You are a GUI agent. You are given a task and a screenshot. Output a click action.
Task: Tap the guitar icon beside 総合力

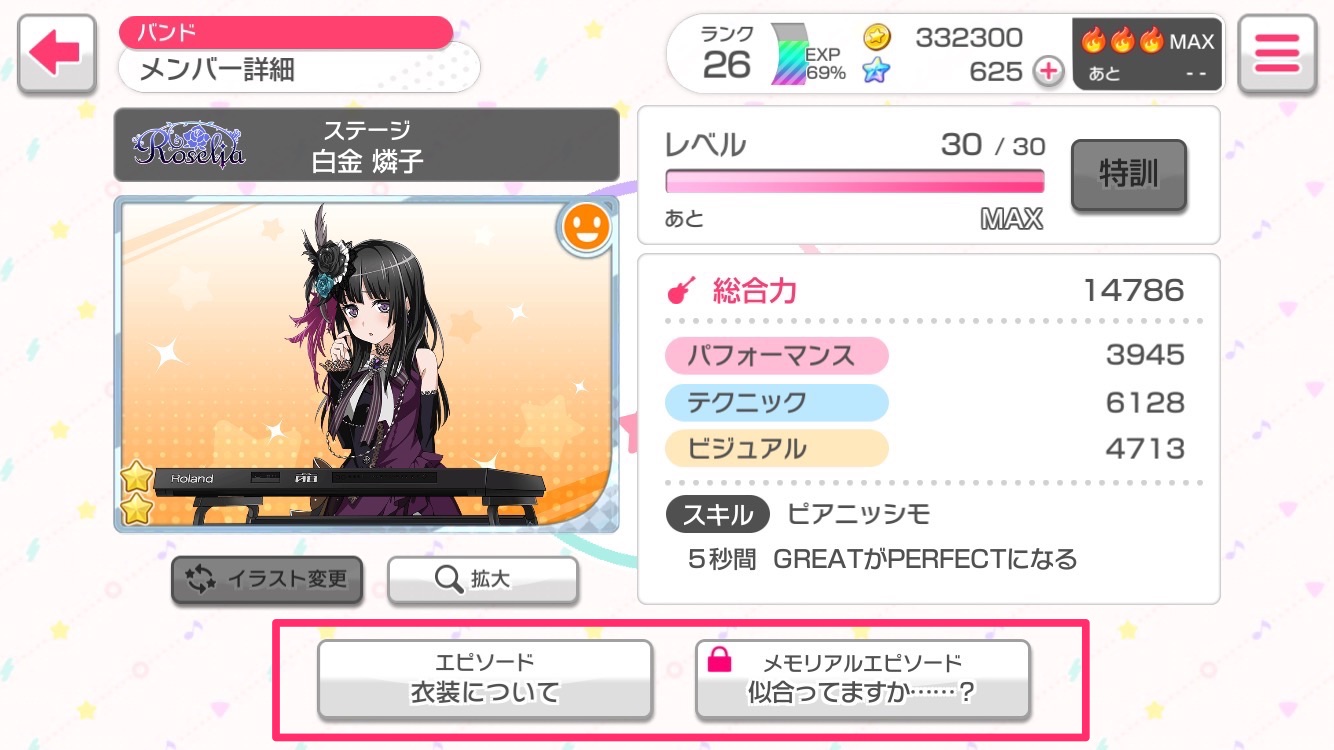pyautogui.click(x=681, y=291)
